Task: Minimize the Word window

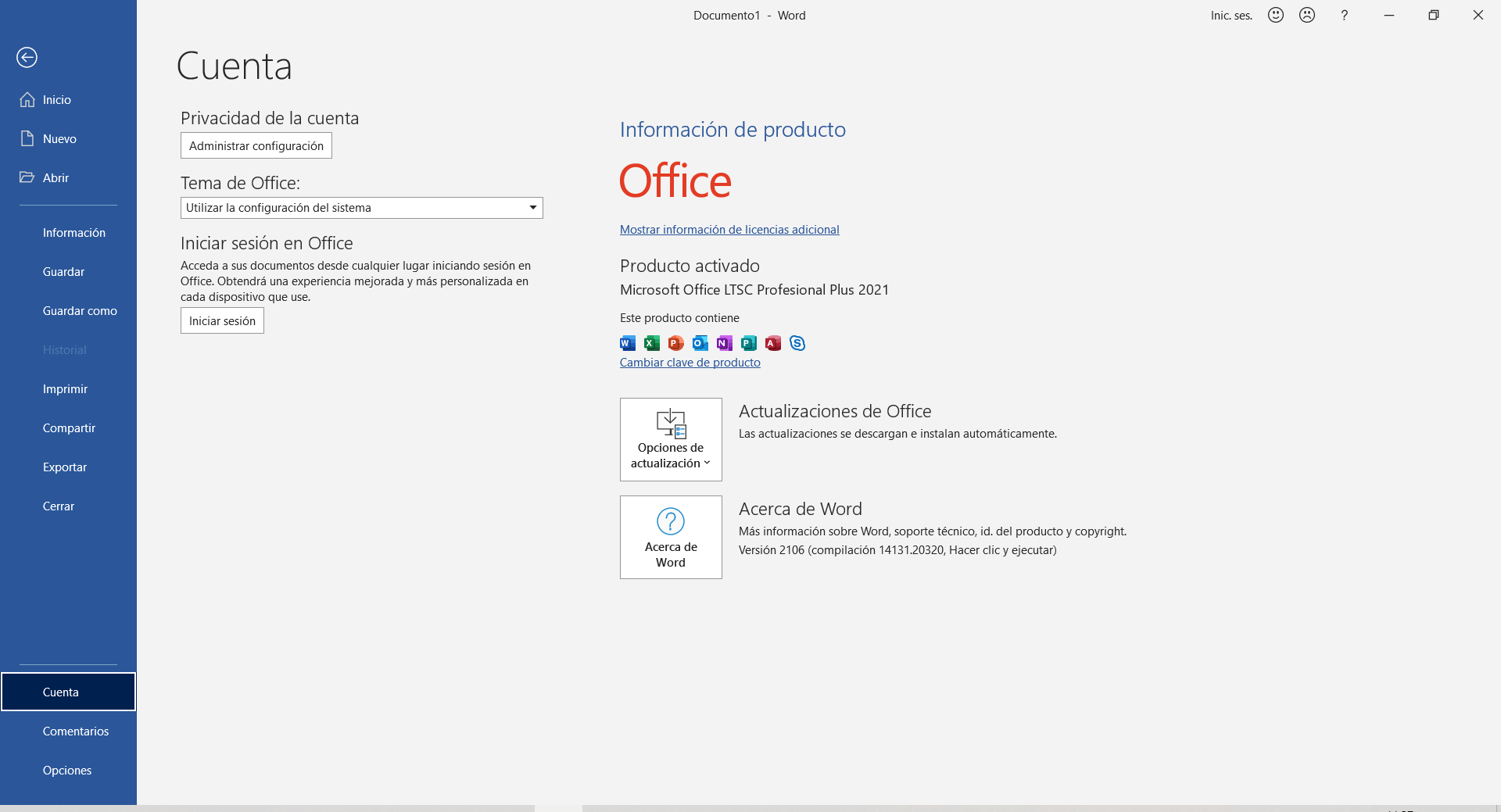Action: (1389, 15)
